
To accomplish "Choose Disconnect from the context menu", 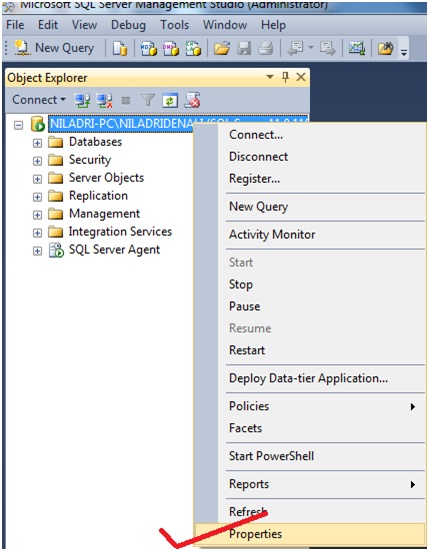I will [x=309, y=157].
